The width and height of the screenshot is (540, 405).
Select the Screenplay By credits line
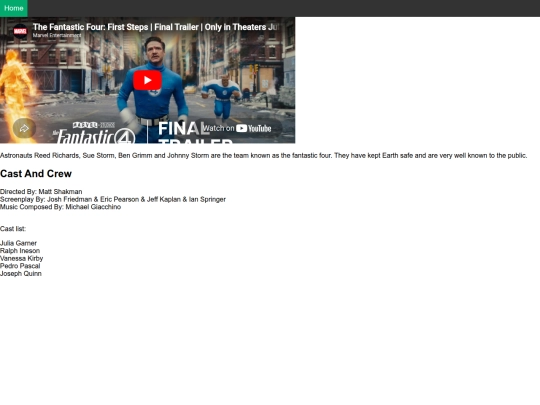pyautogui.click(x=113, y=199)
